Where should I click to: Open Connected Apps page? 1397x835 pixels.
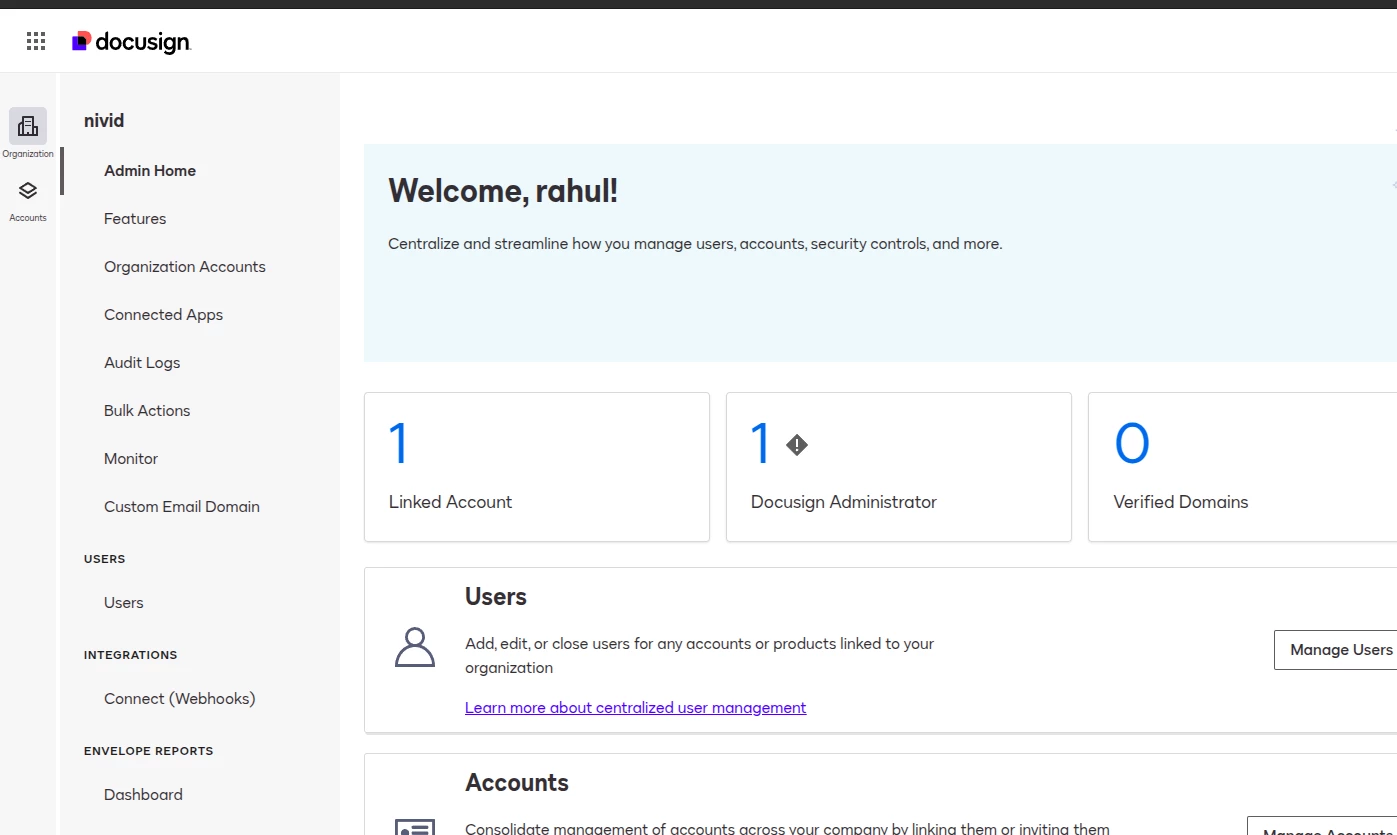tap(163, 315)
